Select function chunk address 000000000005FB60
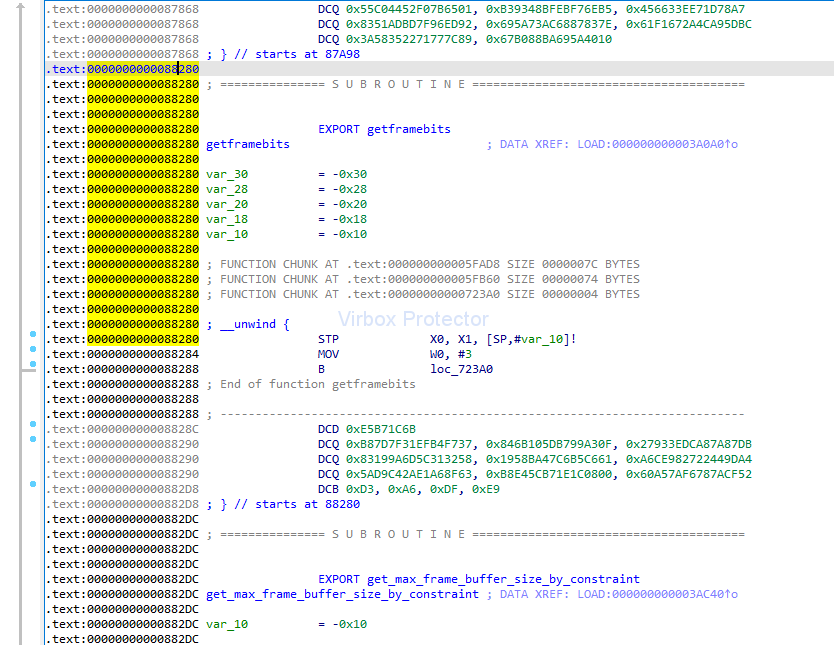Screen dimensions: 834x645 point(444,279)
